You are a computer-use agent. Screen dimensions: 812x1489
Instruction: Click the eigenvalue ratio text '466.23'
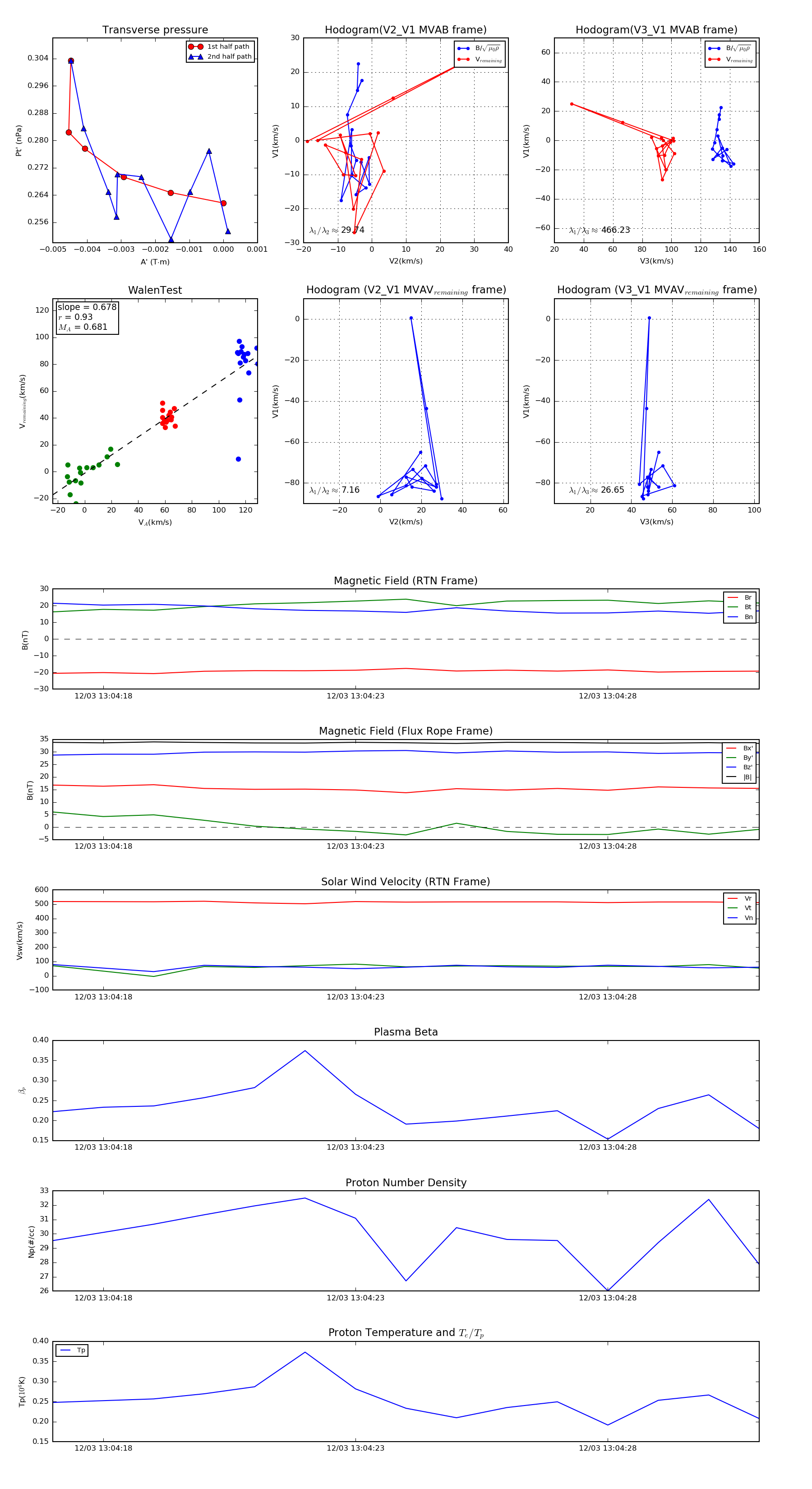pos(615,230)
